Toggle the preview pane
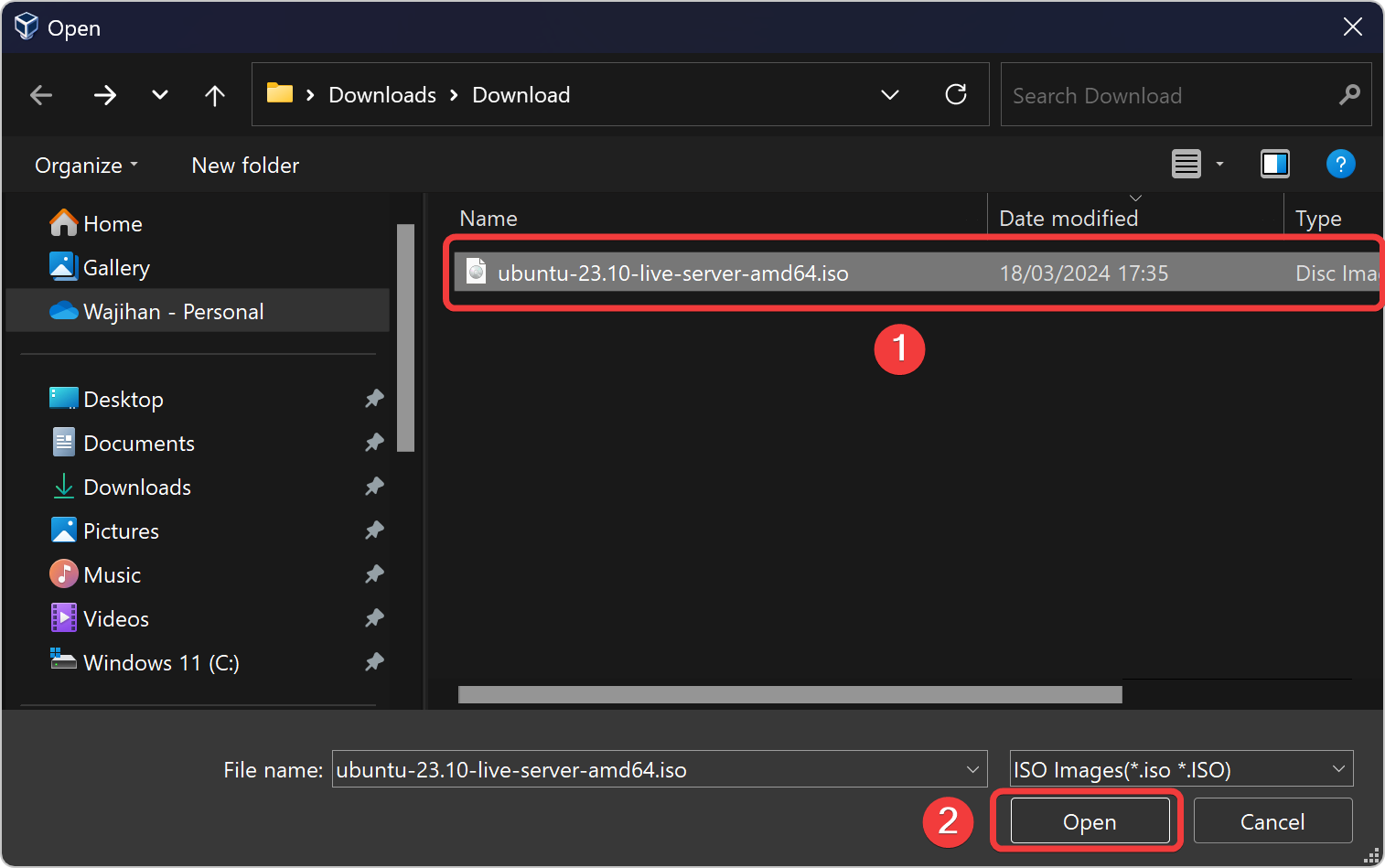 pyautogui.click(x=1275, y=165)
